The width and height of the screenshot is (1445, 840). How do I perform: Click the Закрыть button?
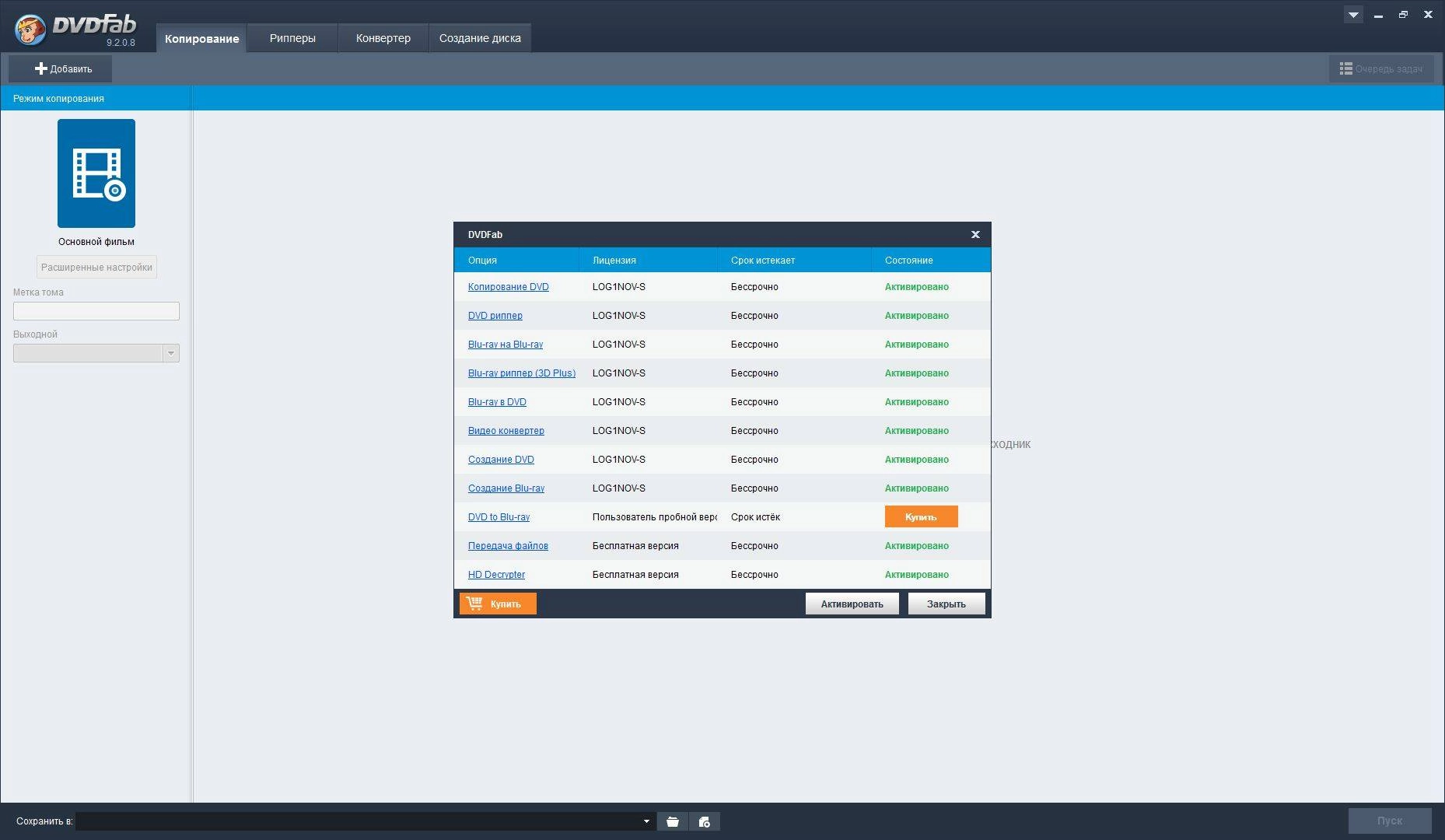pos(946,604)
